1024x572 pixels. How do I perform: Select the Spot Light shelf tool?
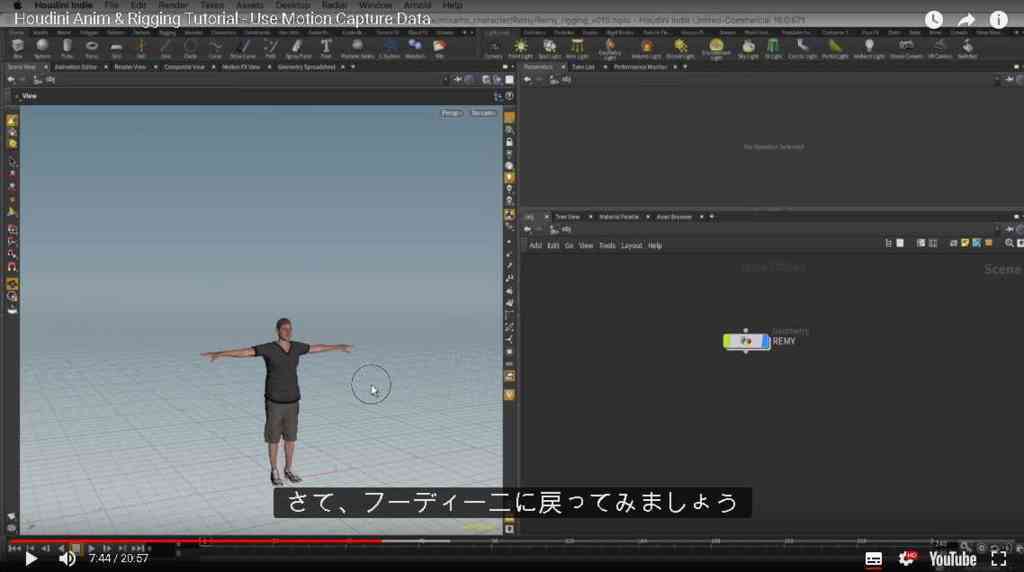coord(549,47)
